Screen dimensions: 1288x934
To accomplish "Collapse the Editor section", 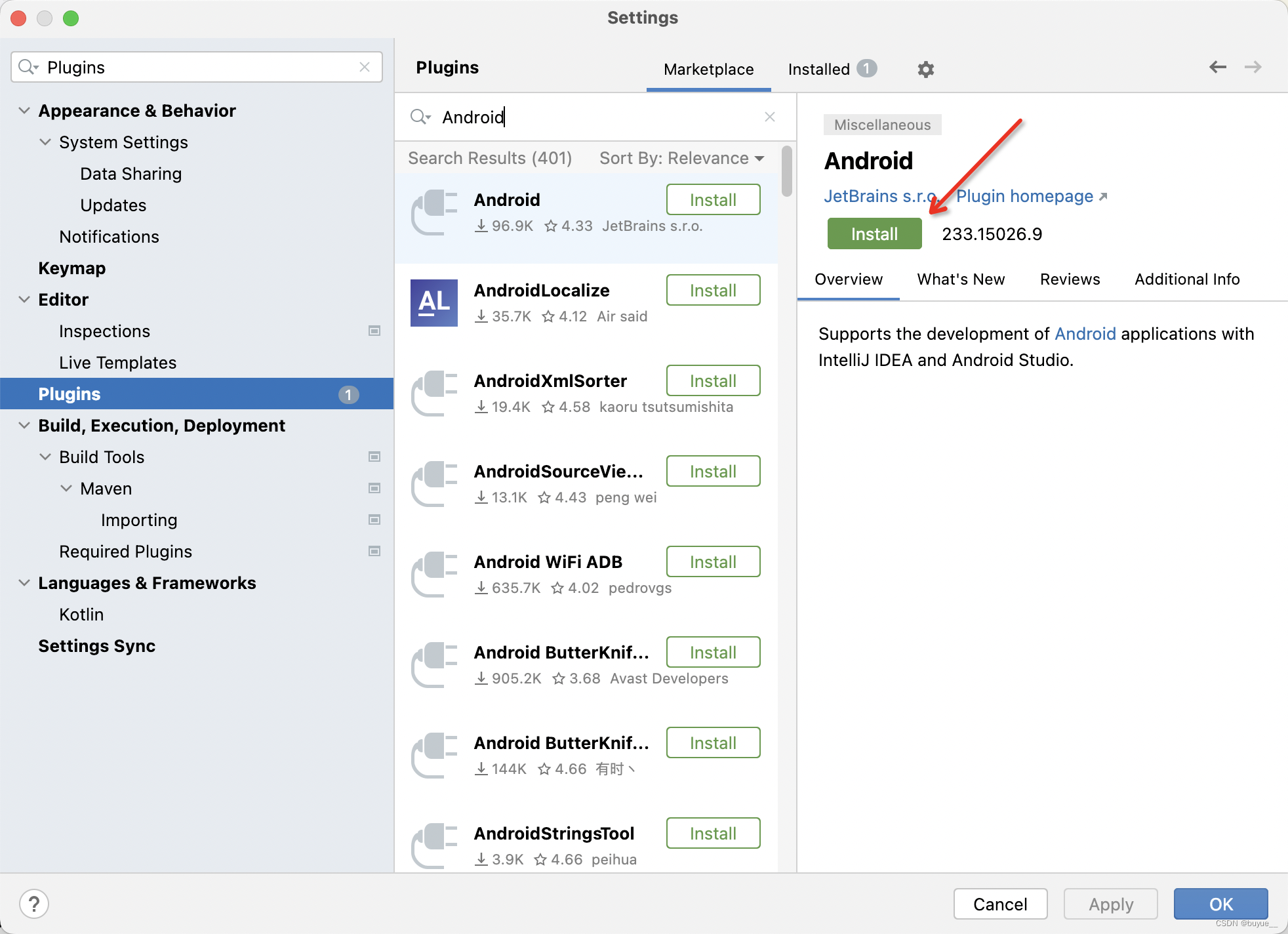I will point(24,299).
